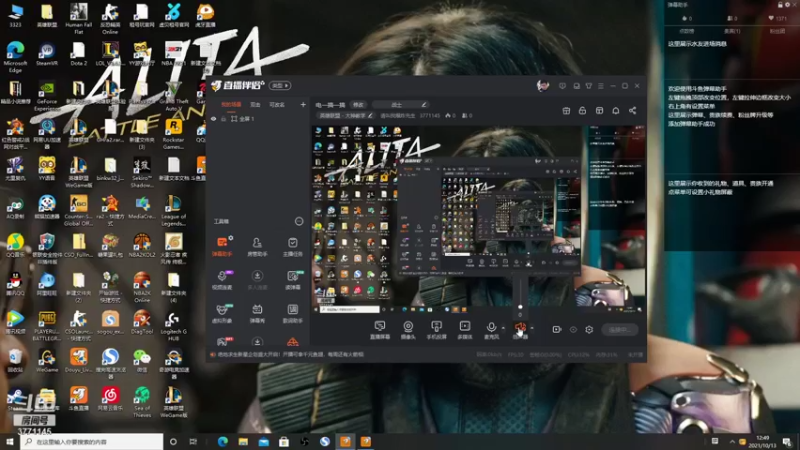This screenshot has width=800, height=450.
Task: Open the skin shirt icon in title bar
Action: (589, 86)
